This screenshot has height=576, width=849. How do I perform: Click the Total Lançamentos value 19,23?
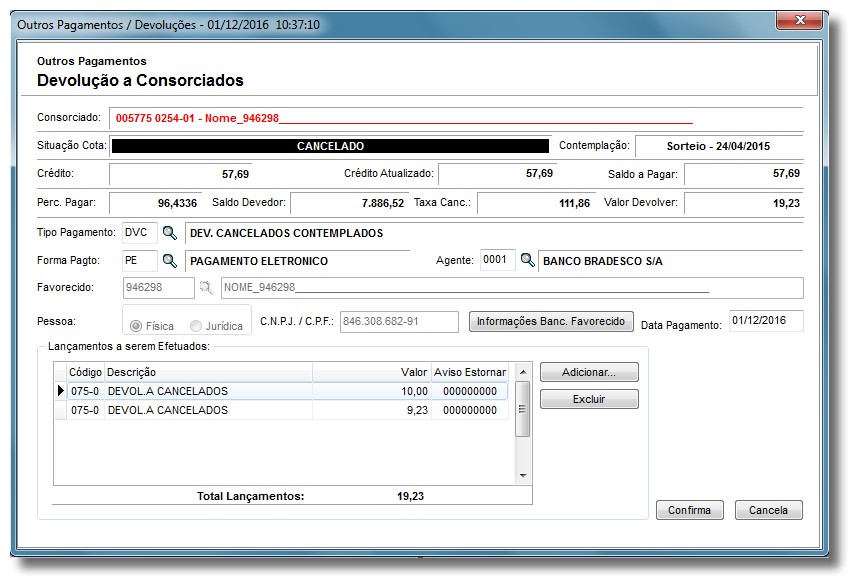click(x=410, y=496)
